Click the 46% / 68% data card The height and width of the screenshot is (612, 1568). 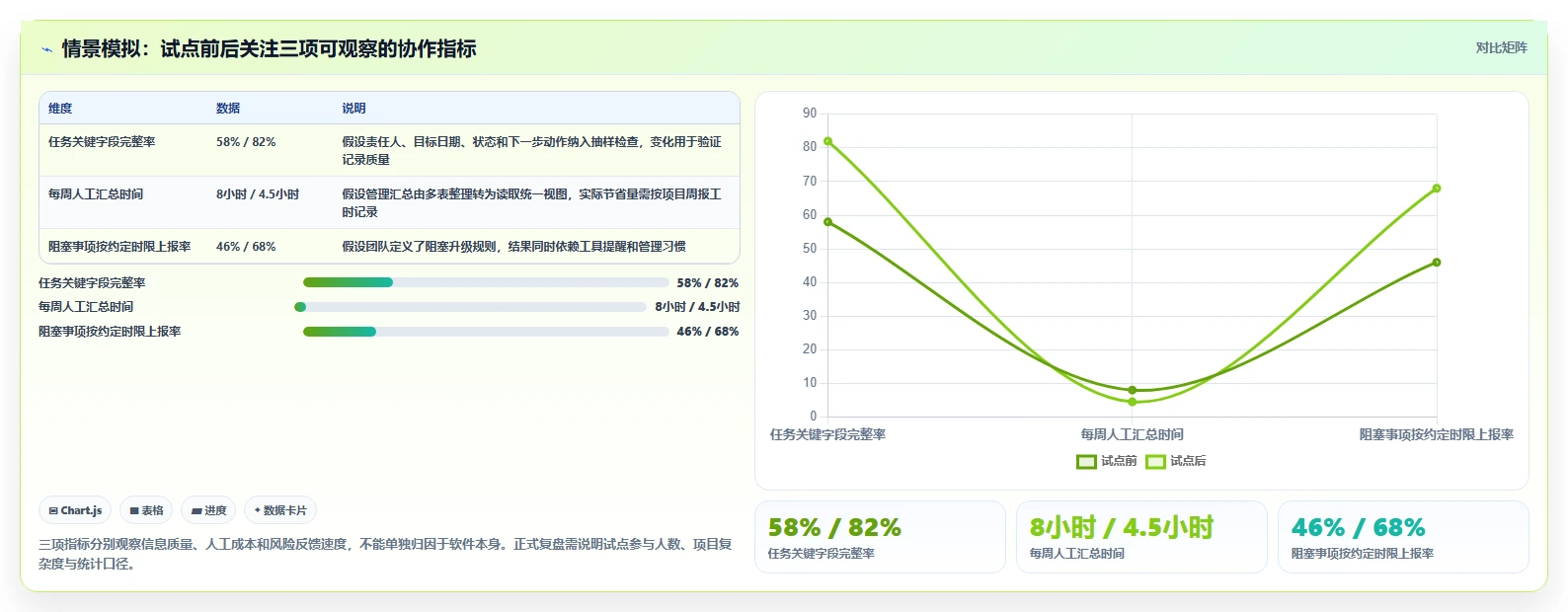pyautogui.click(x=1403, y=537)
